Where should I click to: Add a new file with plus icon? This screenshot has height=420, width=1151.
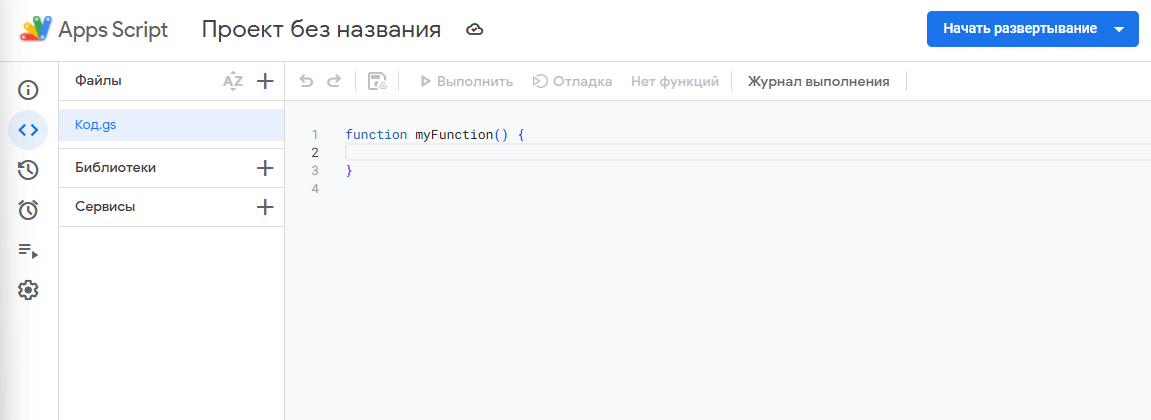point(265,81)
